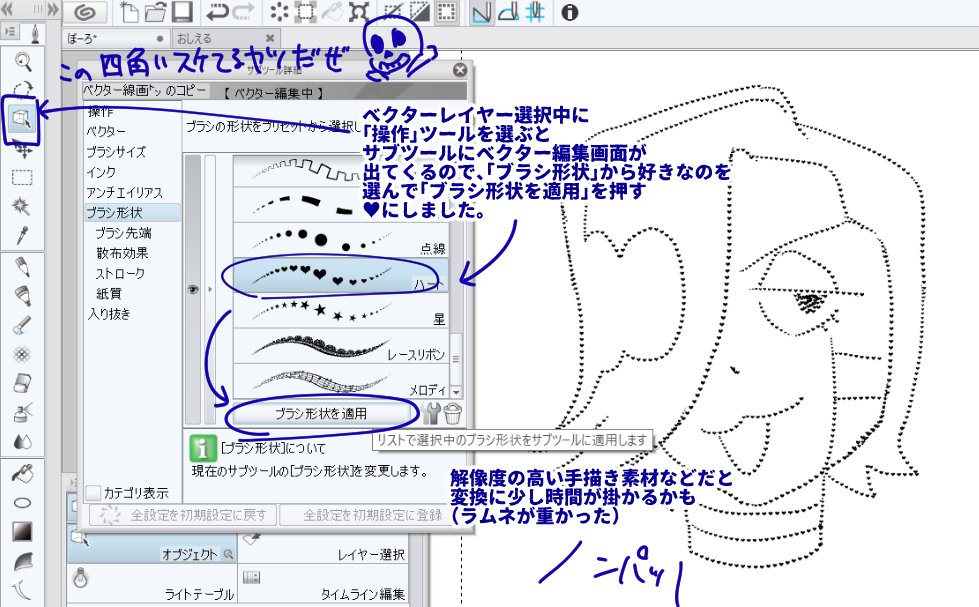Close the おしえる tab

tap(270, 38)
